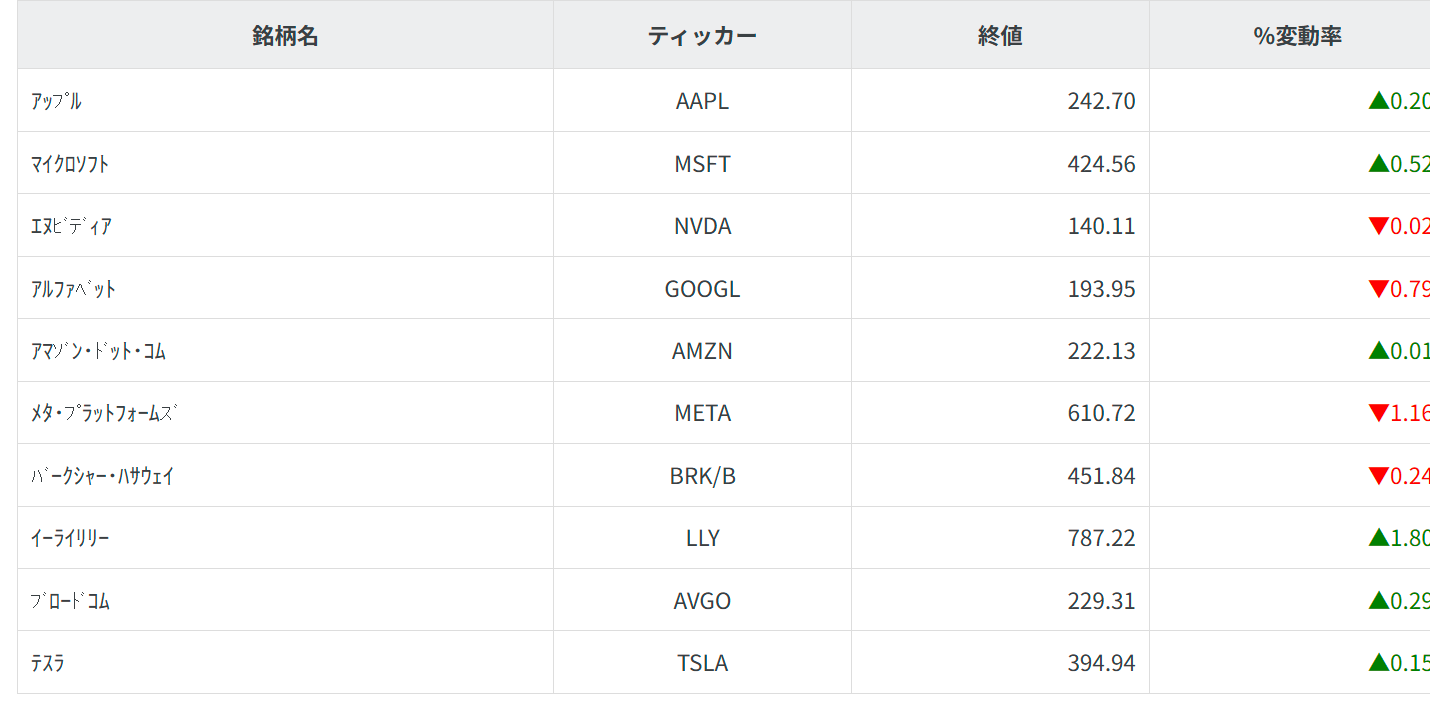This screenshot has height=718, width=1430.
Task: Click the green up arrow in TSLA row
Action: (x=1379, y=662)
